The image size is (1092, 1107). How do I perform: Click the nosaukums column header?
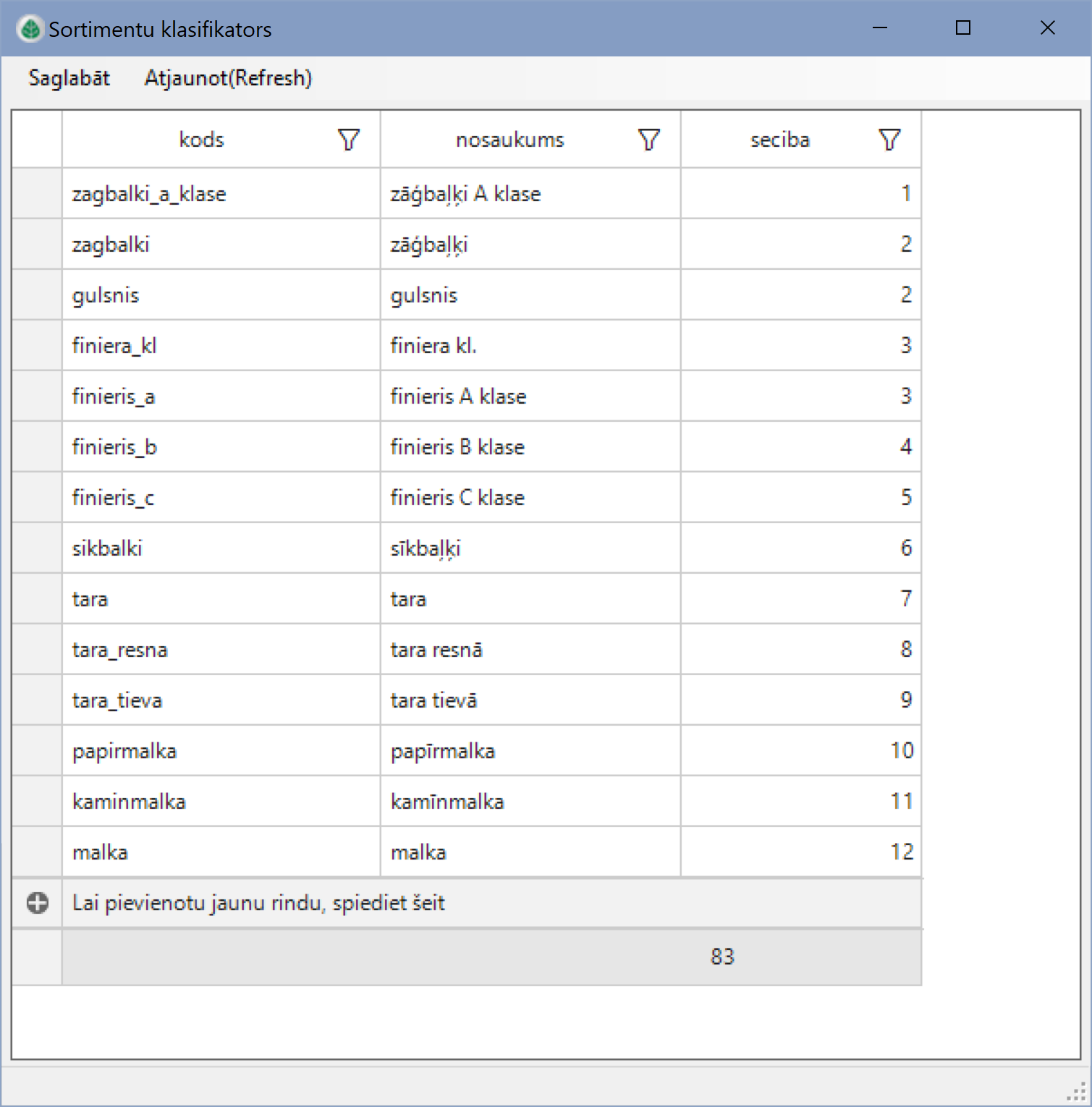[509, 140]
